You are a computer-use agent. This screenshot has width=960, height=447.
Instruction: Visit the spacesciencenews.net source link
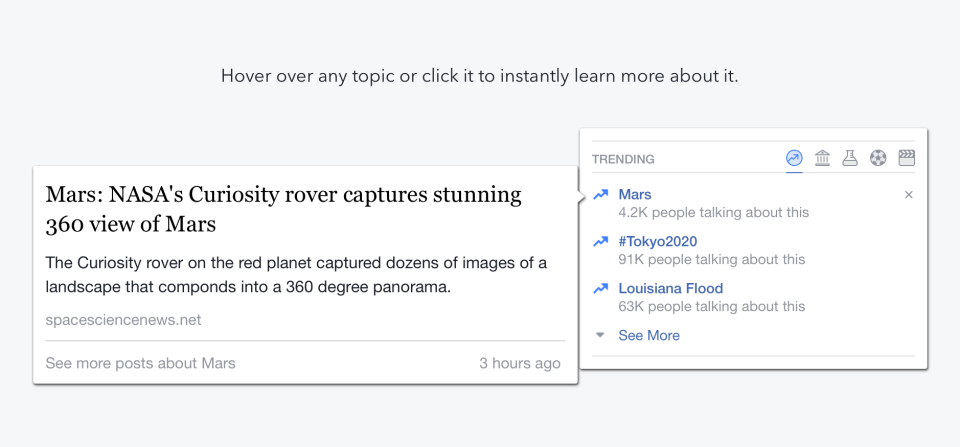(123, 320)
